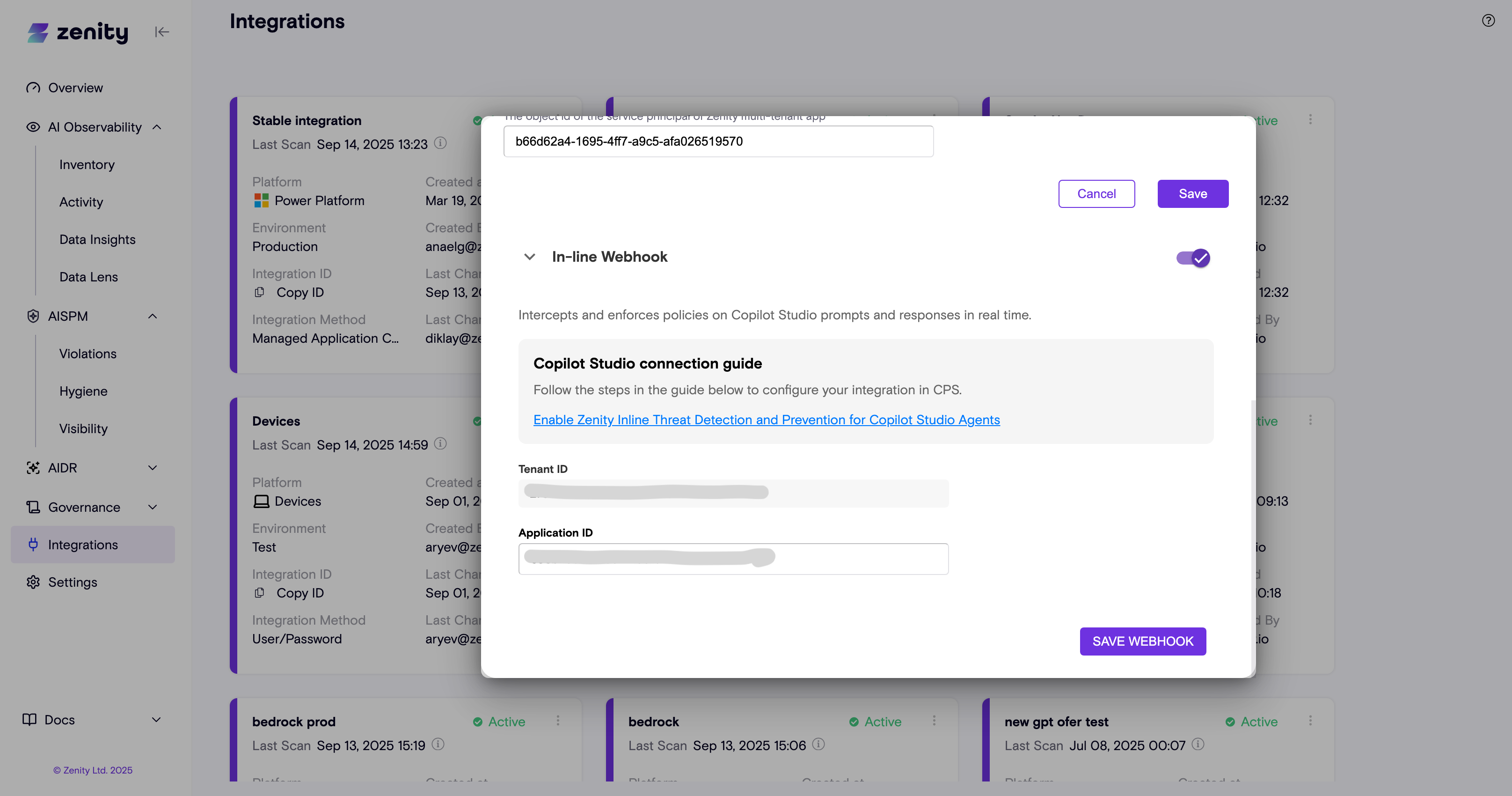Screen dimensions: 1512x796
Task: Click the Cancel button in dialog
Action: coord(1096,194)
